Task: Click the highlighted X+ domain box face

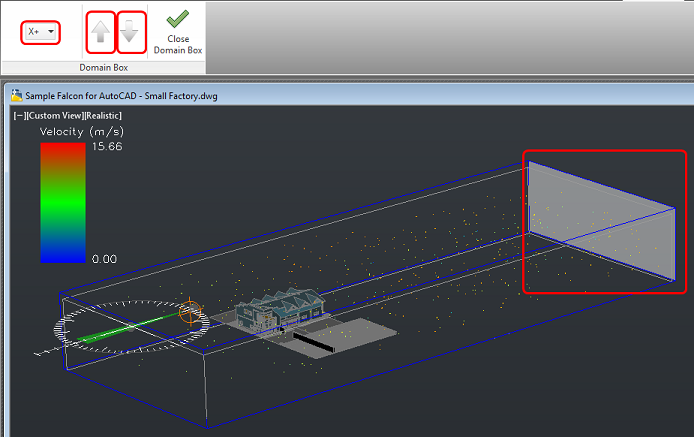Action: tap(602, 221)
